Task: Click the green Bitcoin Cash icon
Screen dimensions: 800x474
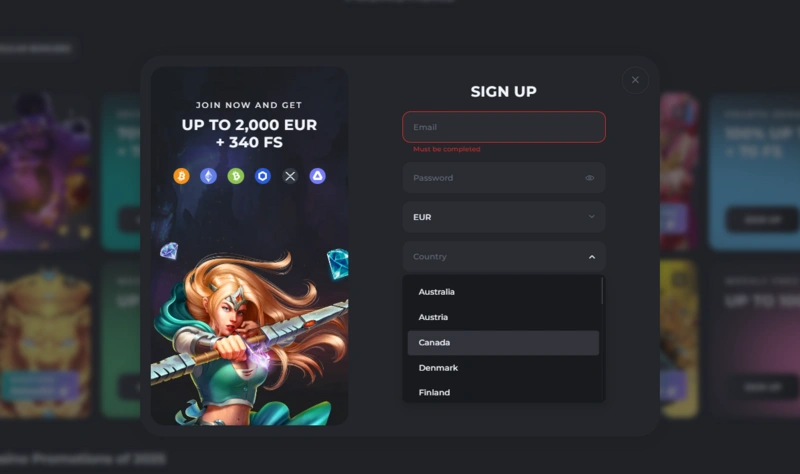Action: 236,176
